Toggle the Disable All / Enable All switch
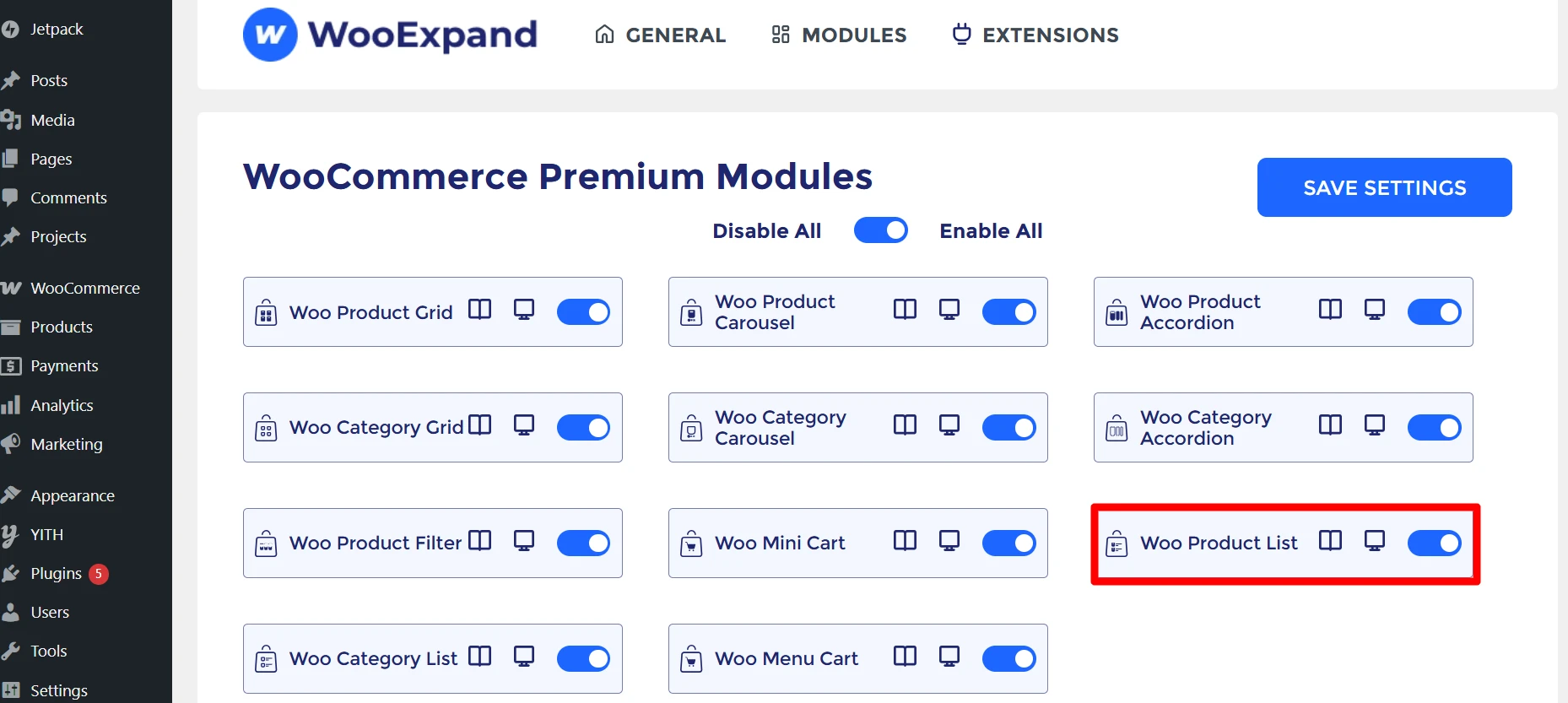The image size is (1568, 703). click(880, 230)
